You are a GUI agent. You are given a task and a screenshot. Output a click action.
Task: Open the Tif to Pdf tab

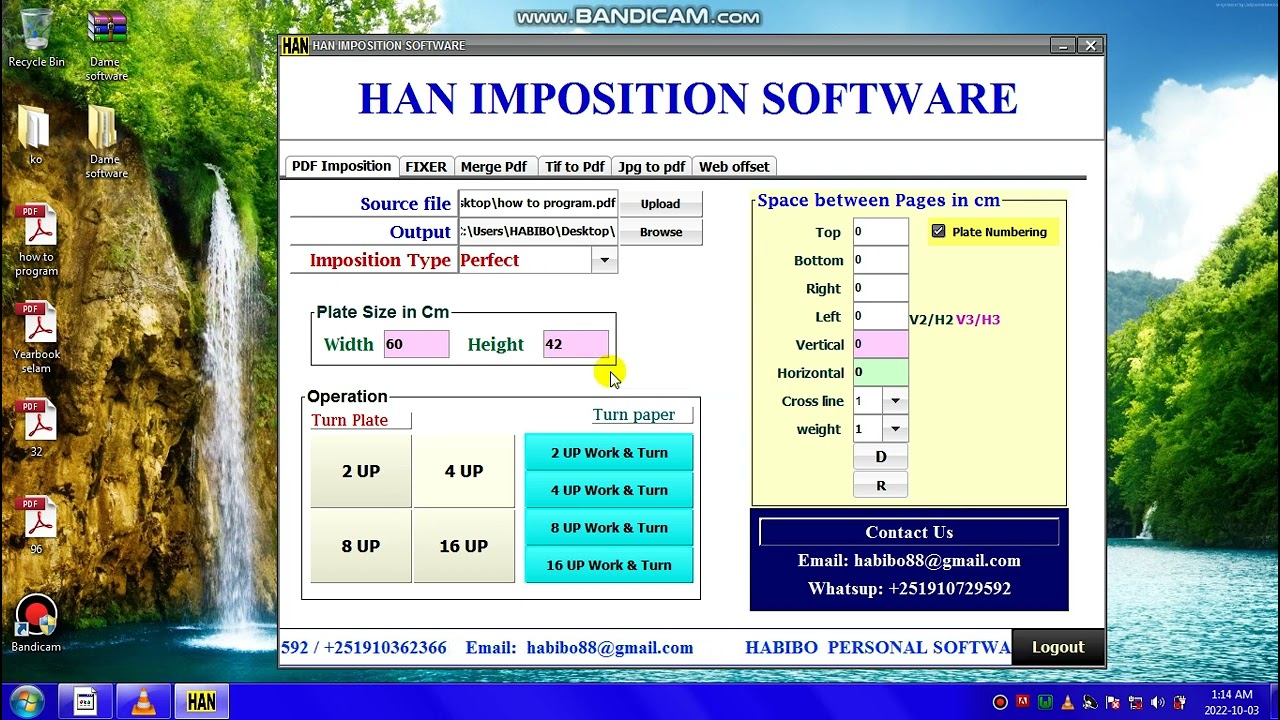[574, 167]
